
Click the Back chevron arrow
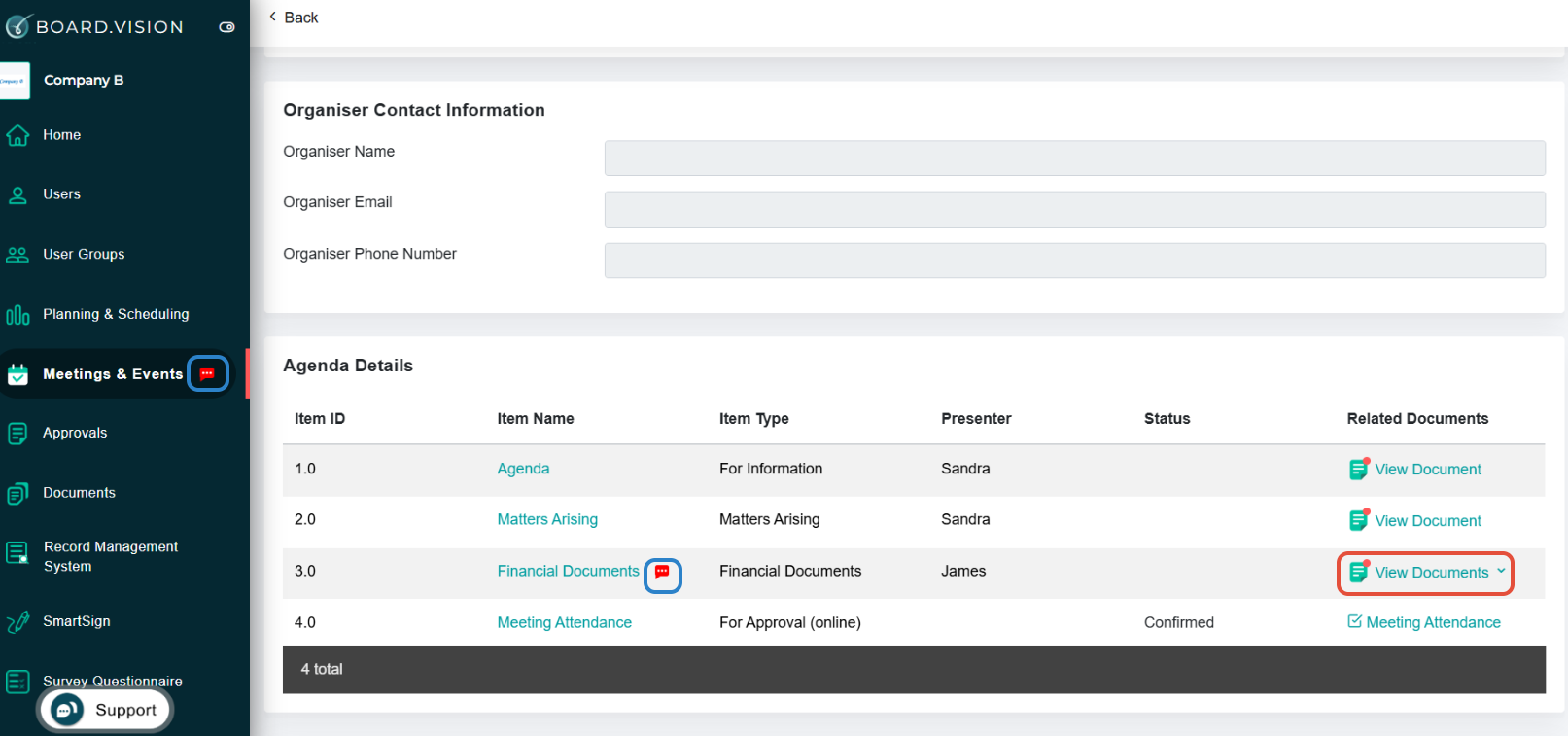273,17
